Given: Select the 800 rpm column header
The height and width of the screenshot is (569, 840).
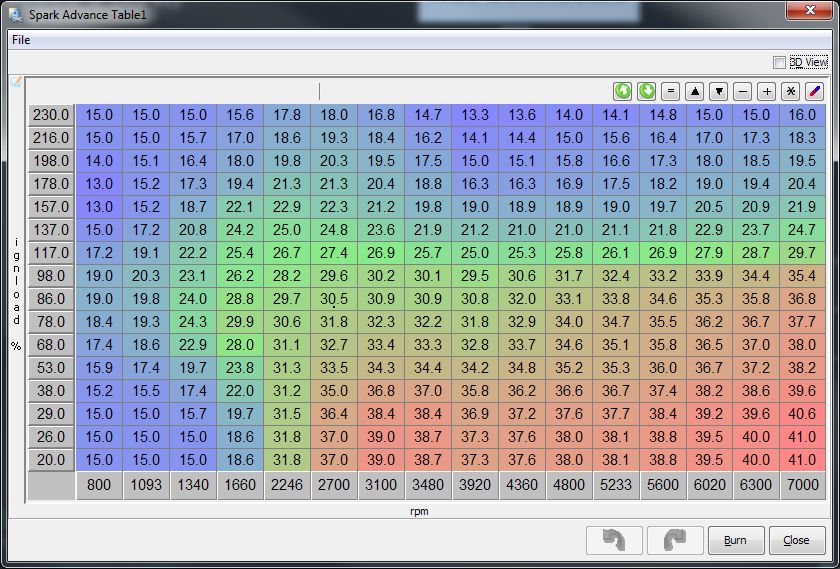Looking at the screenshot, I should [x=99, y=486].
